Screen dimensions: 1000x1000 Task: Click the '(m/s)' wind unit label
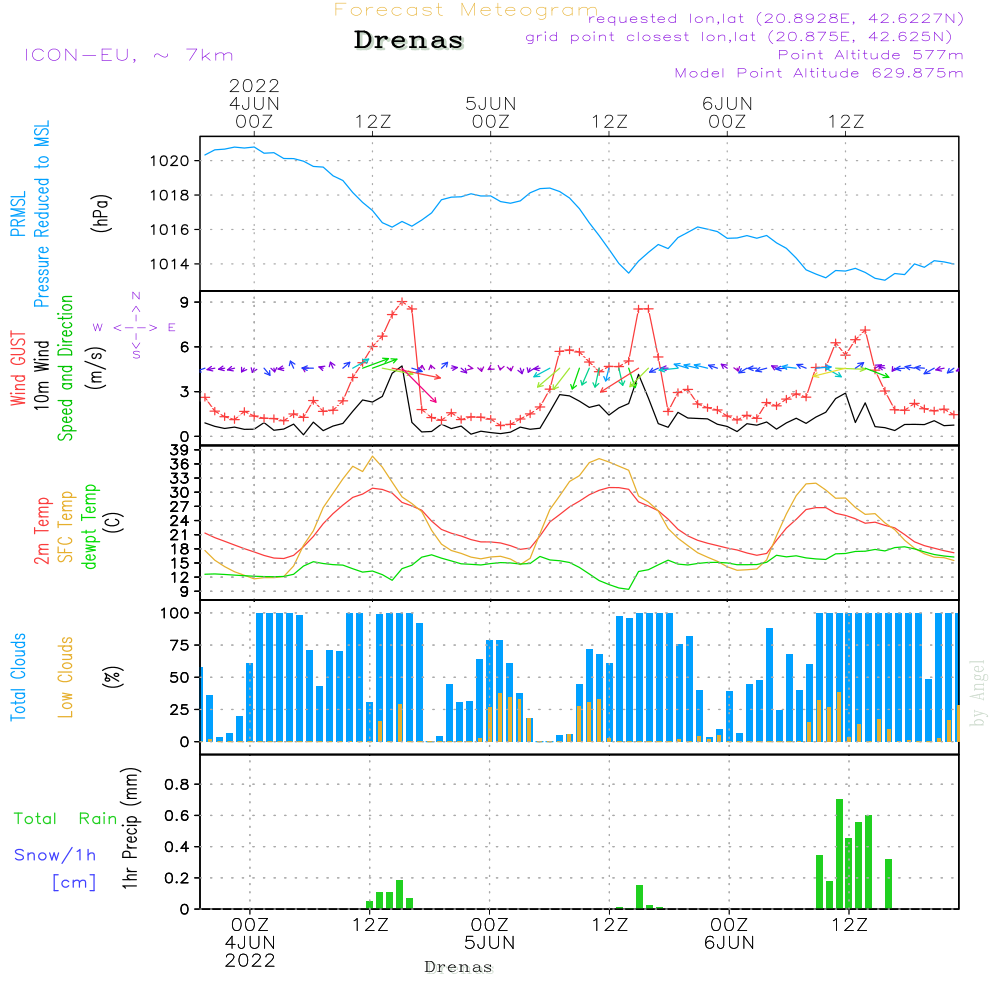tap(97, 368)
